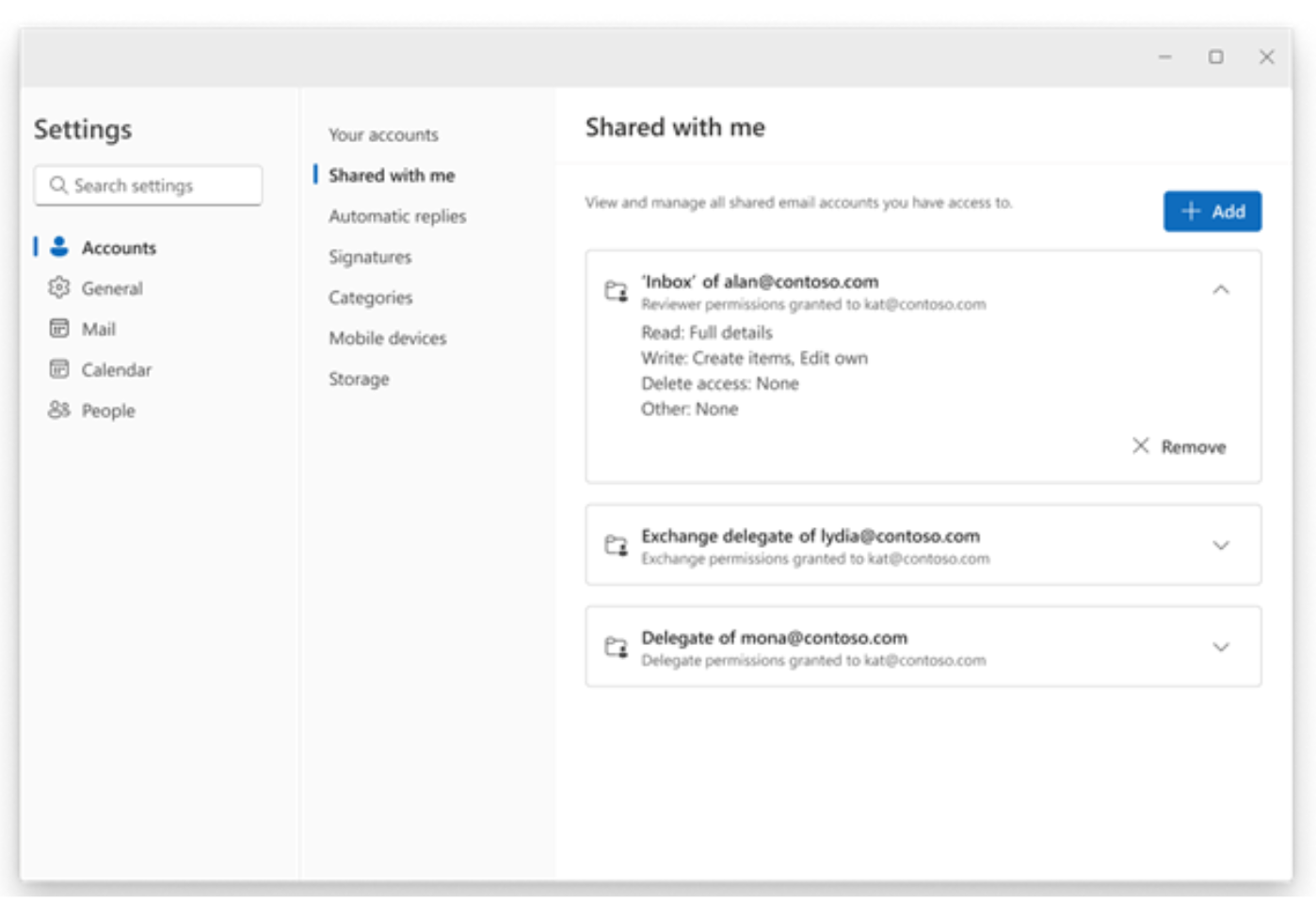Collapse the alan@contoso.com Inbox permissions card

tap(1220, 290)
